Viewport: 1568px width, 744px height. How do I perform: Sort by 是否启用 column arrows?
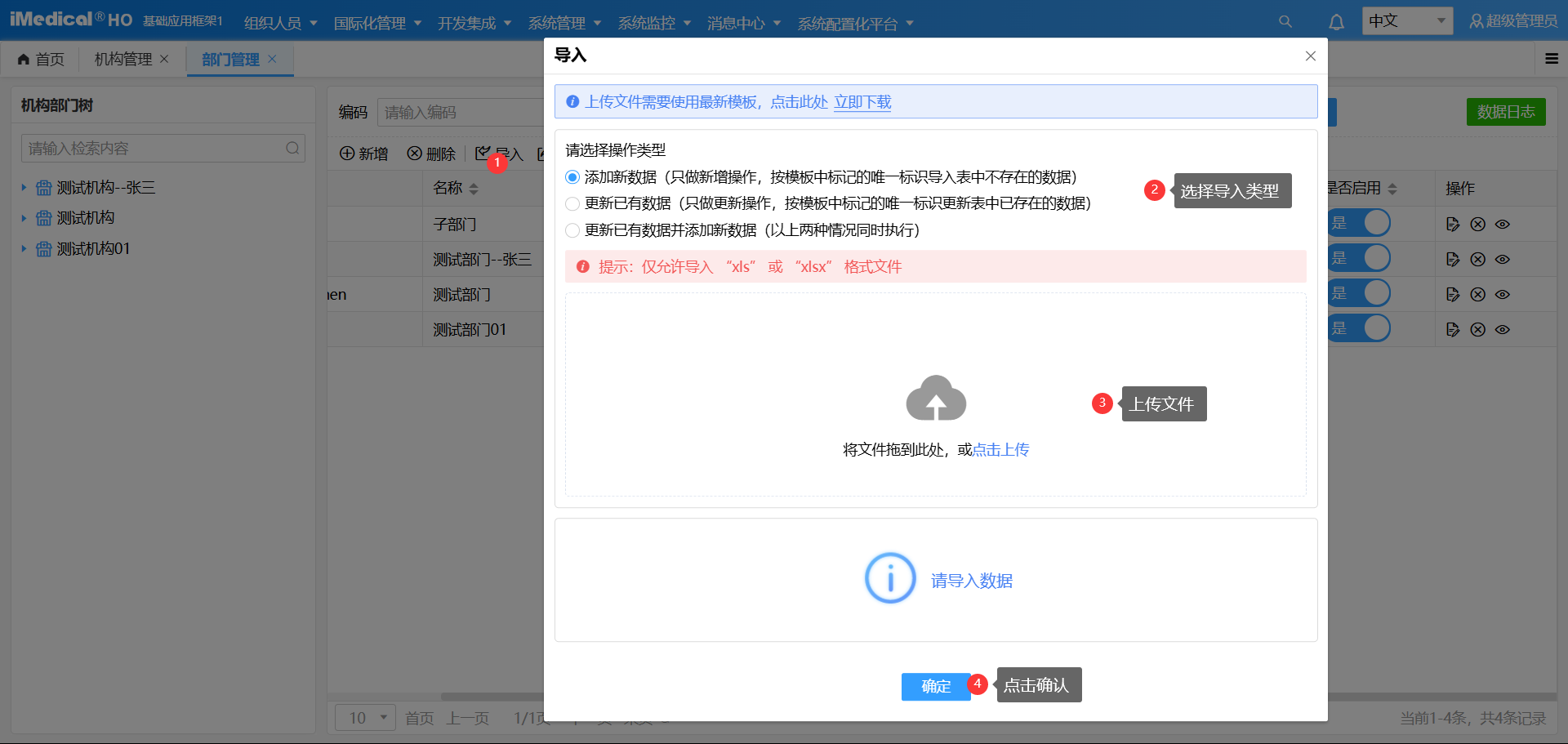1392,189
